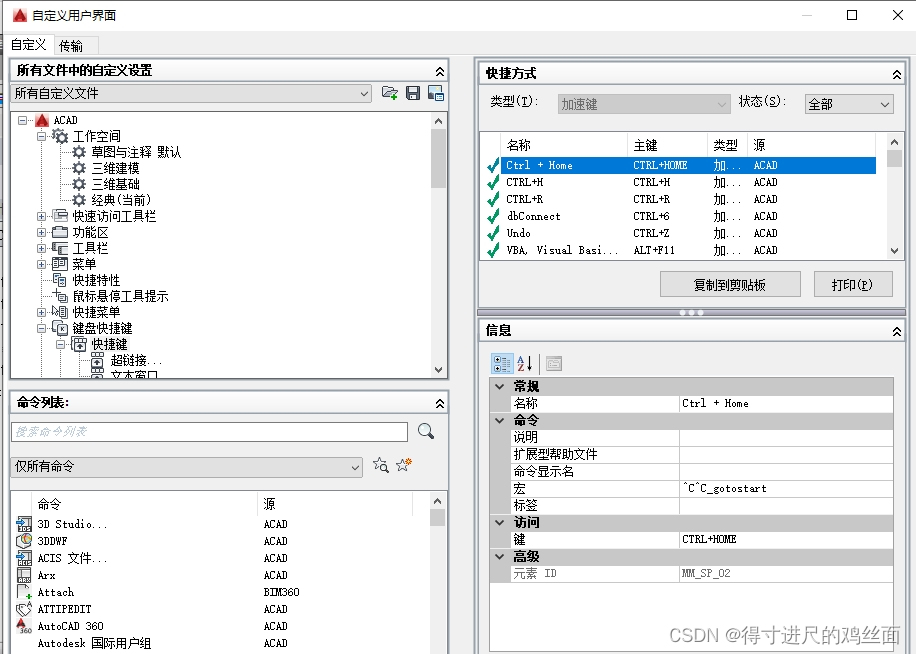916x654 pixels.
Task: Collapse the 信息 panel chevron
Action: click(897, 331)
